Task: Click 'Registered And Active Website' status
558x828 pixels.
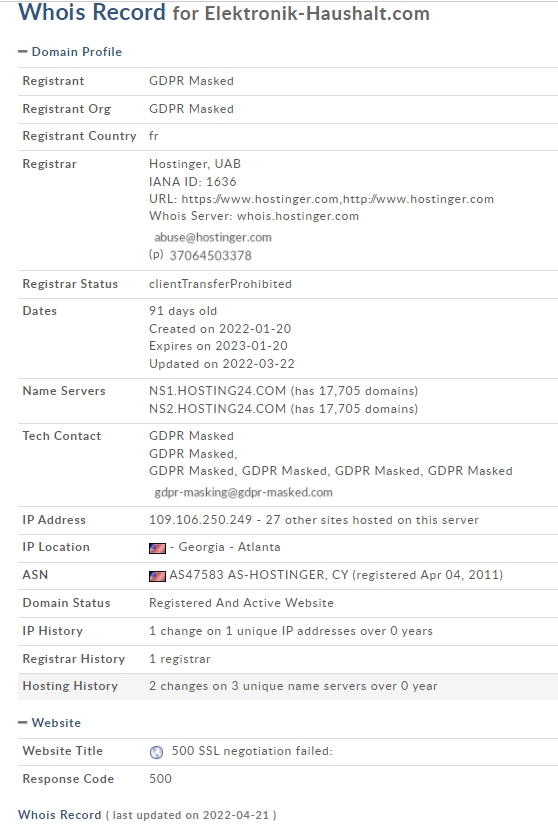Action: click(x=241, y=603)
